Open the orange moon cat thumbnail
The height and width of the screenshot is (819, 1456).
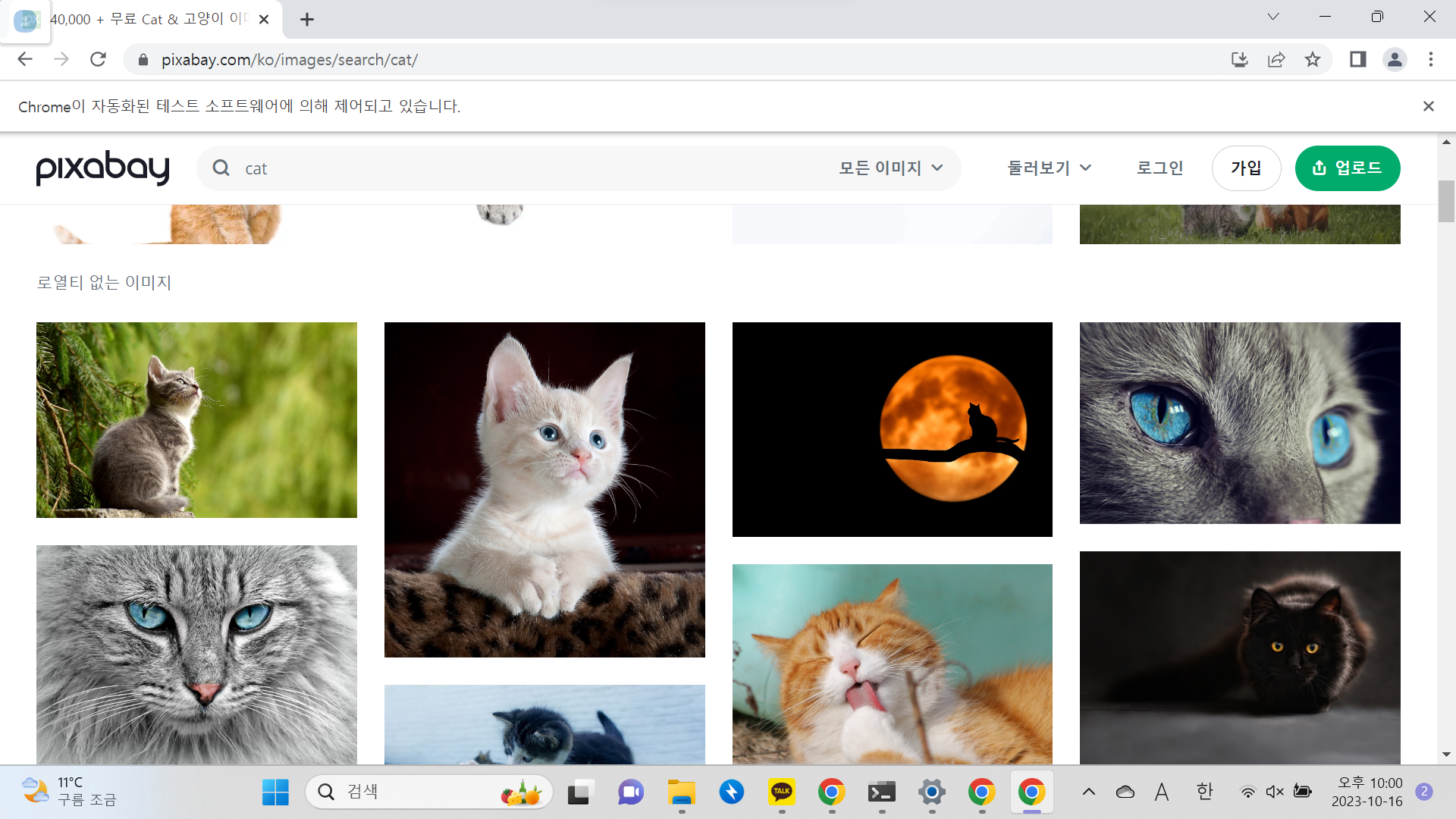(x=892, y=429)
